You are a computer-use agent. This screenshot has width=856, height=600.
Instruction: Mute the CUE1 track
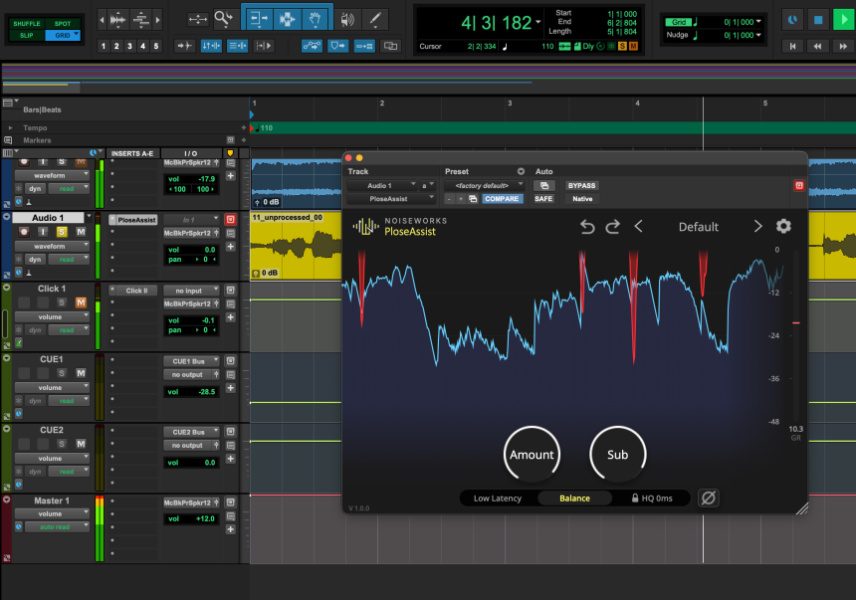pos(81,373)
